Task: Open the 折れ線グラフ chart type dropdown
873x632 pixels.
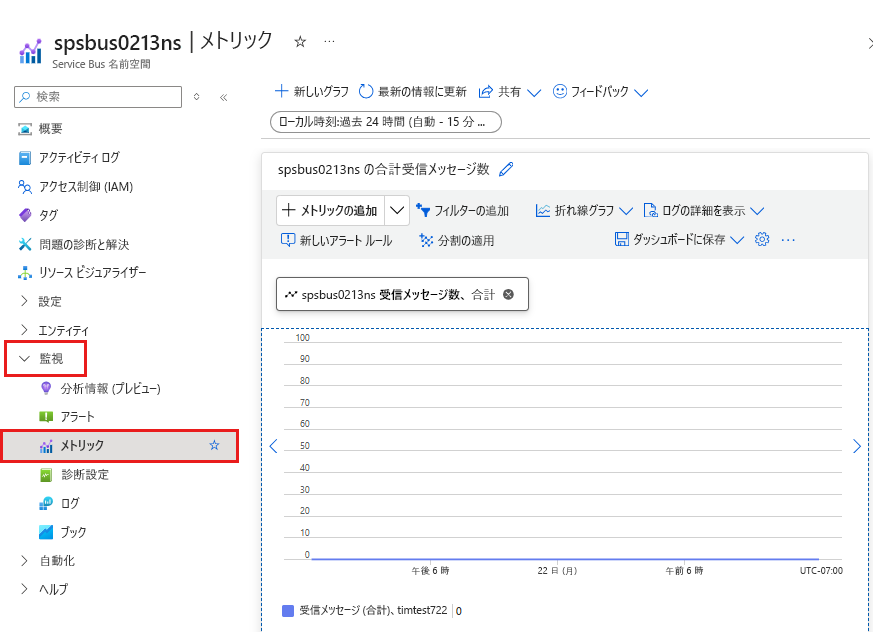Action: point(584,210)
